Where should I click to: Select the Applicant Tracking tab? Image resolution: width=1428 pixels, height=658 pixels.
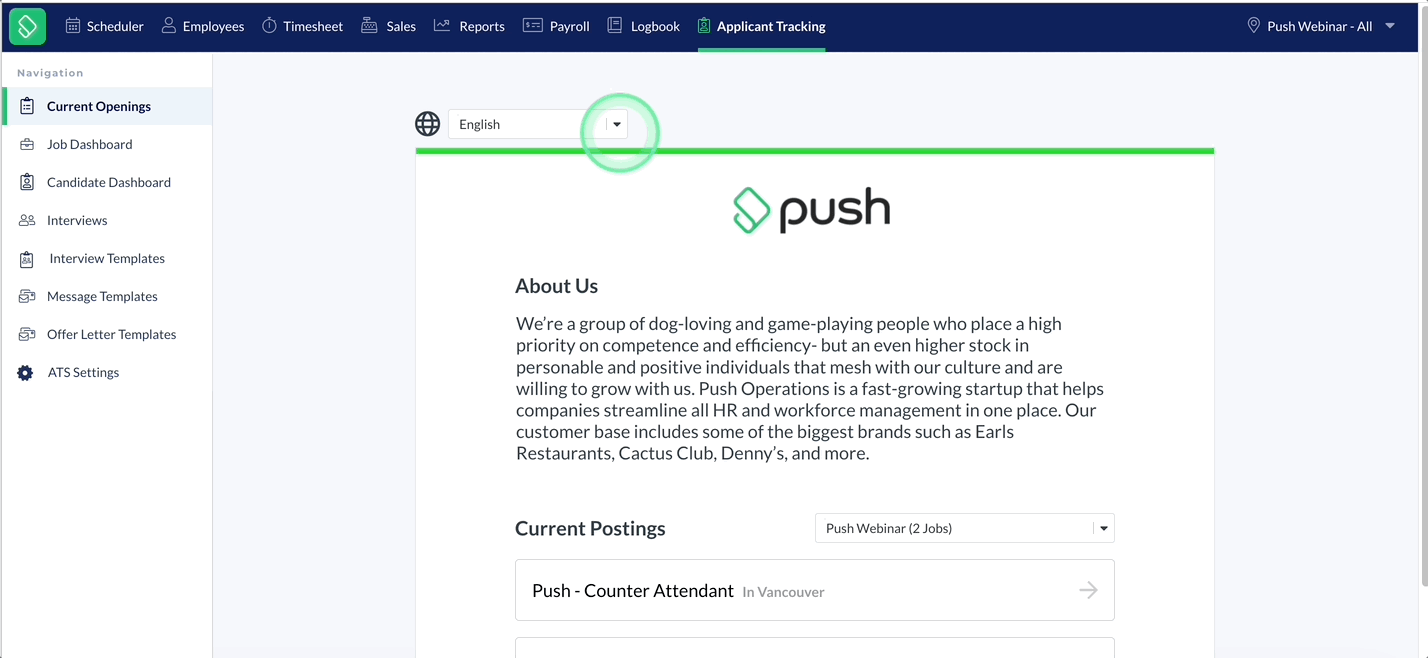tap(762, 26)
